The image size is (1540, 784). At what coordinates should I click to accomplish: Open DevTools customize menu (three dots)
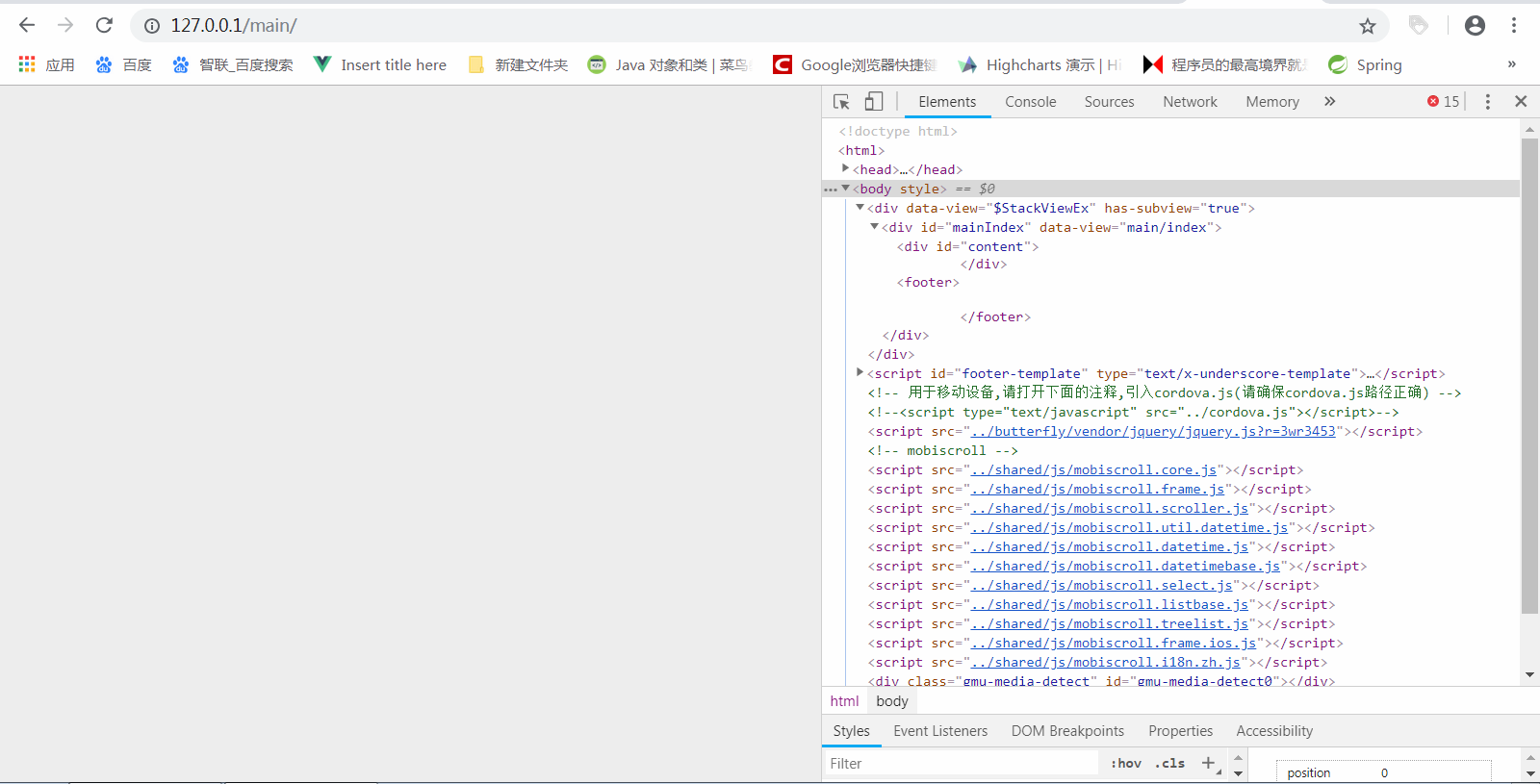[1488, 101]
